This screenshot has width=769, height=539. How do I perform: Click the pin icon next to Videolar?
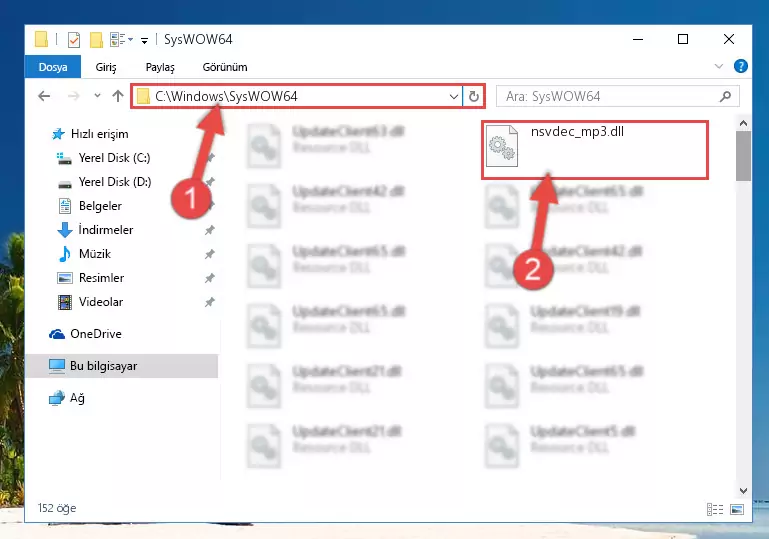pyautogui.click(x=209, y=302)
